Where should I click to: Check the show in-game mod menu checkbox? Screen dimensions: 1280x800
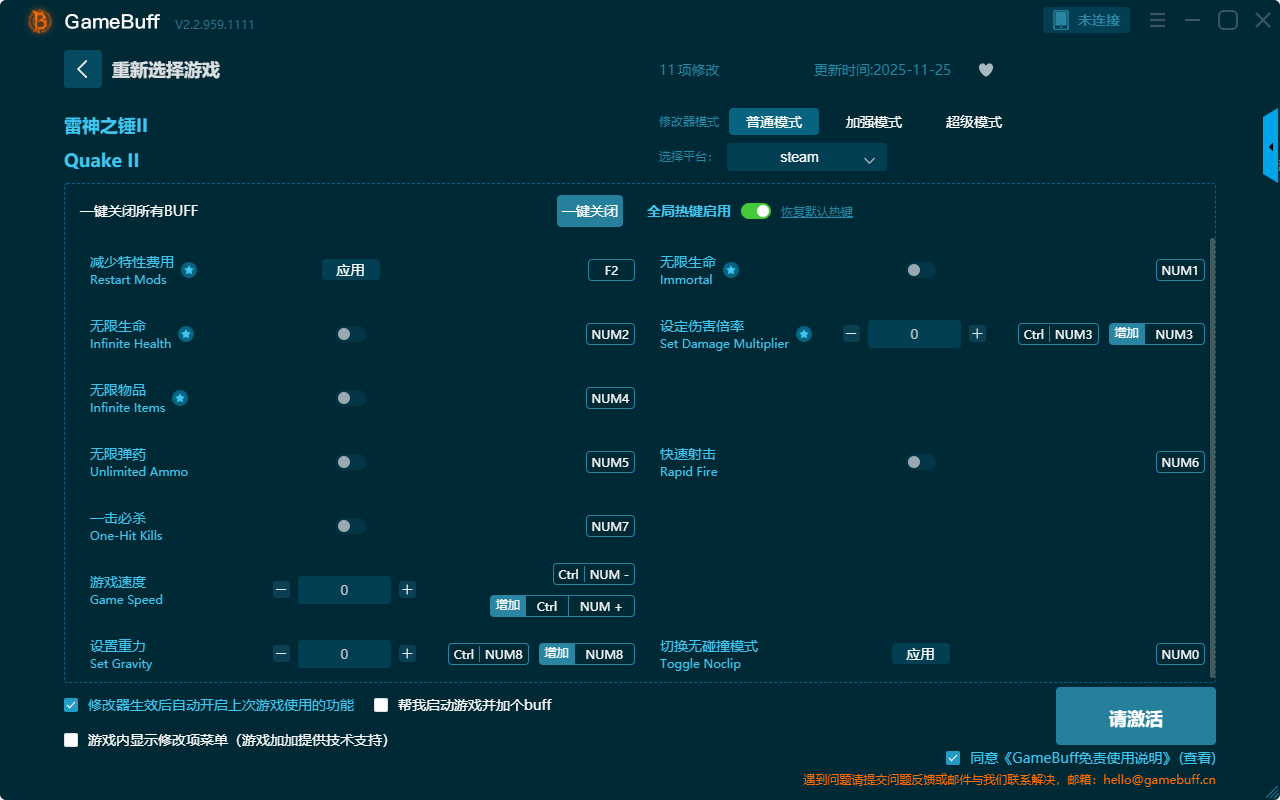coord(71,740)
